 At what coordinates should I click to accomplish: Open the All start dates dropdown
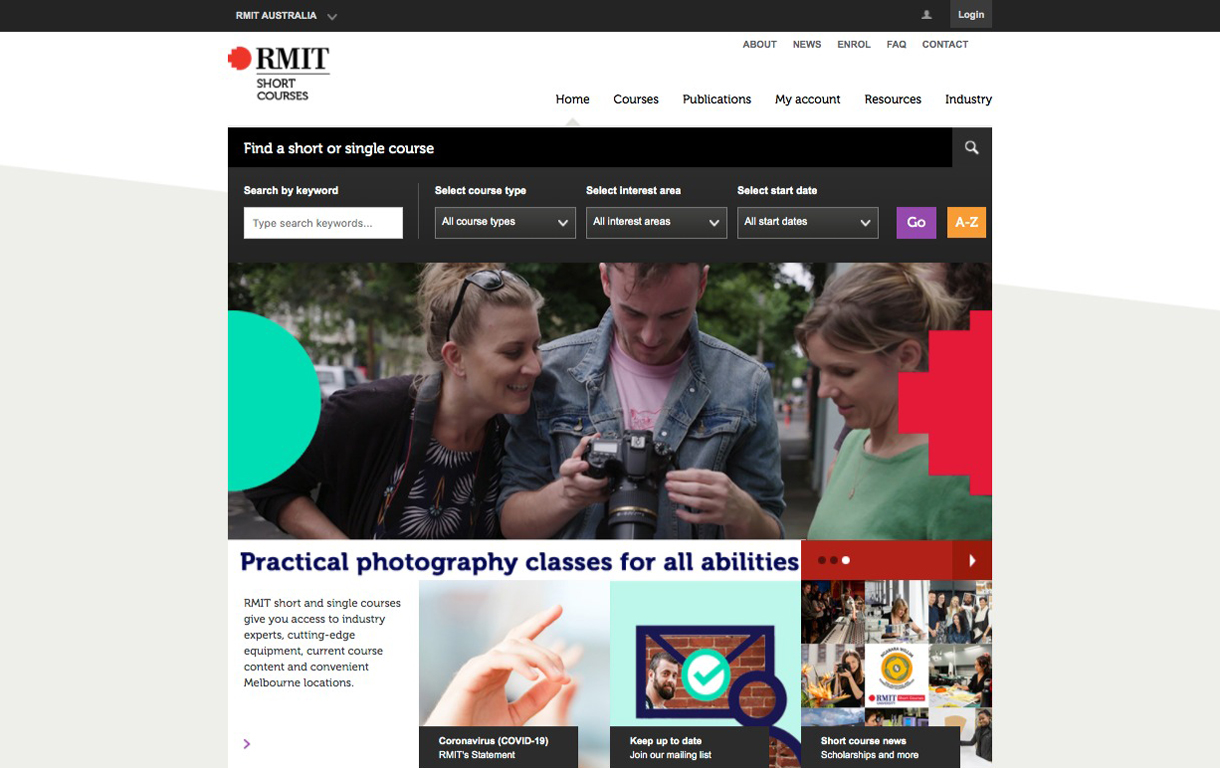coord(807,222)
